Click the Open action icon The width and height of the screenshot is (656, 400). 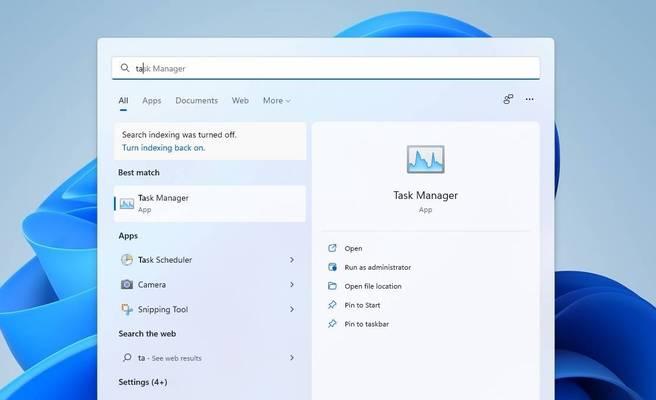(332, 248)
